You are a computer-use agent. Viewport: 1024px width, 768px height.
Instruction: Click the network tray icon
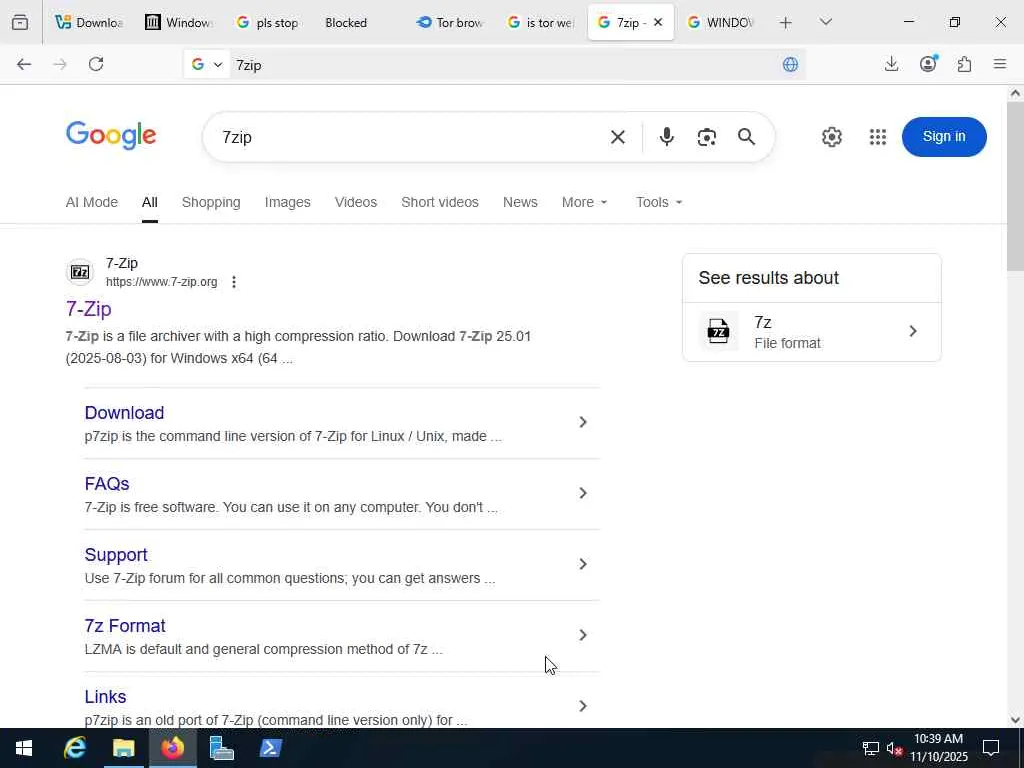click(871, 748)
